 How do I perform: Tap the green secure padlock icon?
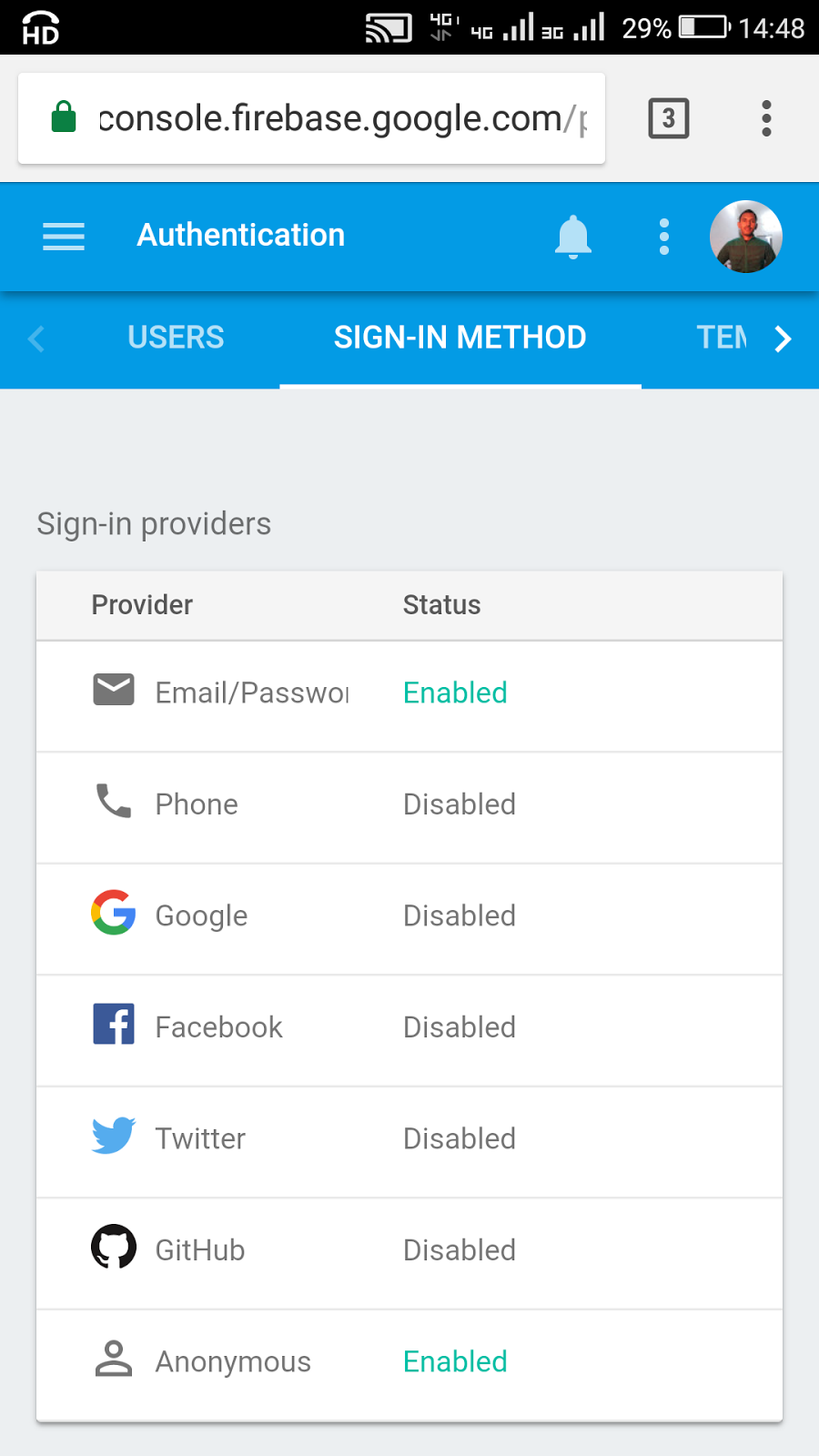64,117
